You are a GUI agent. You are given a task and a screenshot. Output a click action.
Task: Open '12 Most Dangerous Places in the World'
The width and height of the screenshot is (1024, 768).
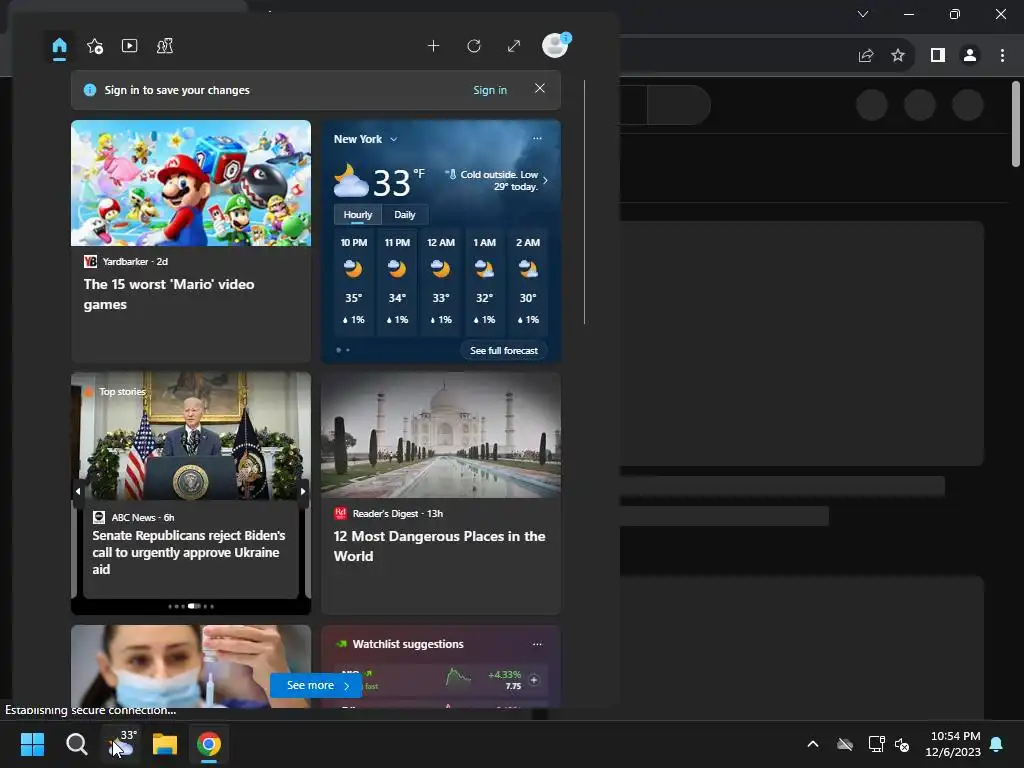tap(439, 546)
